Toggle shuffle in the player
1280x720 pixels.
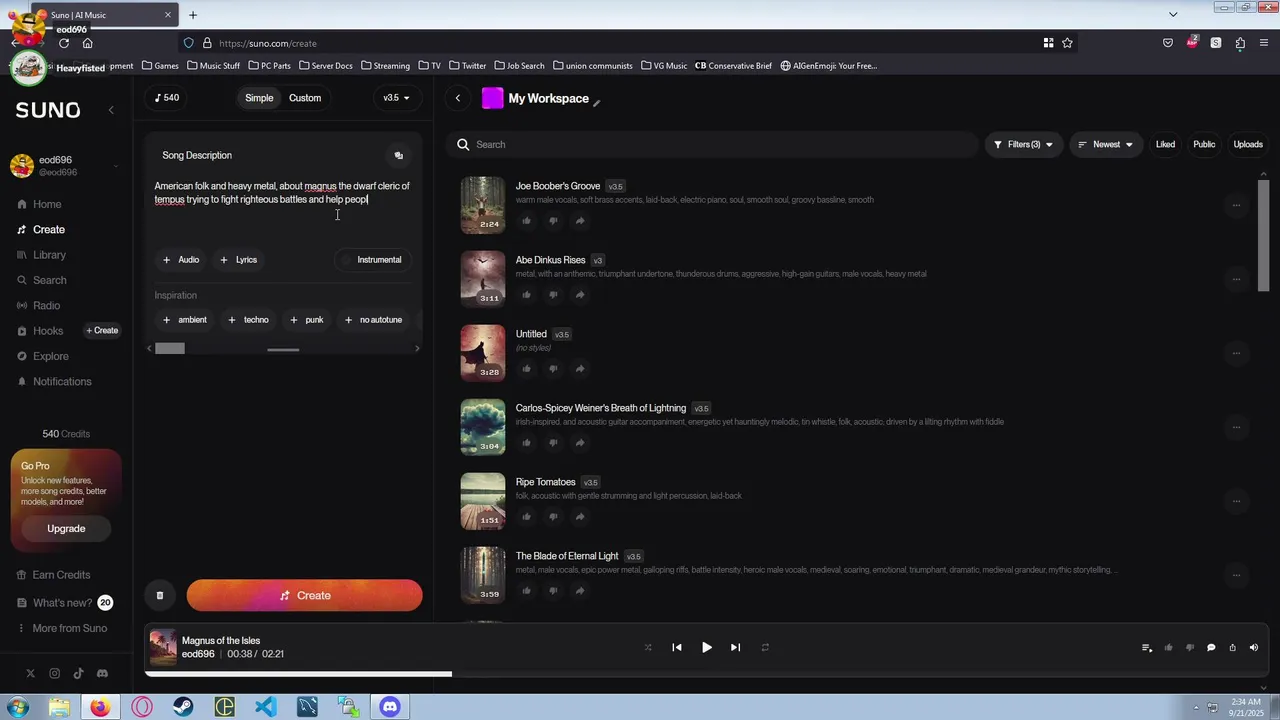[x=648, y=648]
